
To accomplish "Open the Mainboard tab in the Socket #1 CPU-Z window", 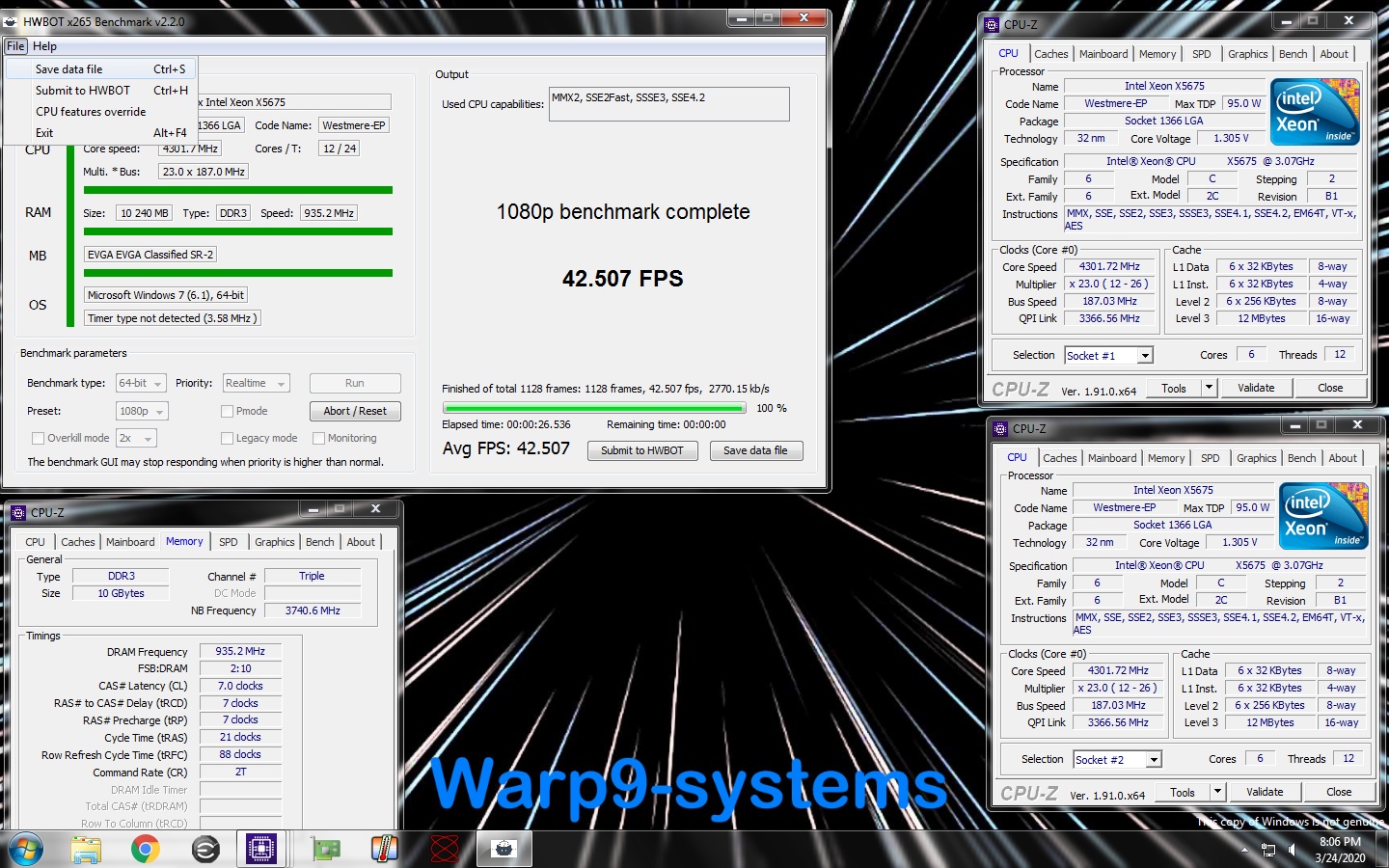I will click(x=1103, y=54).
